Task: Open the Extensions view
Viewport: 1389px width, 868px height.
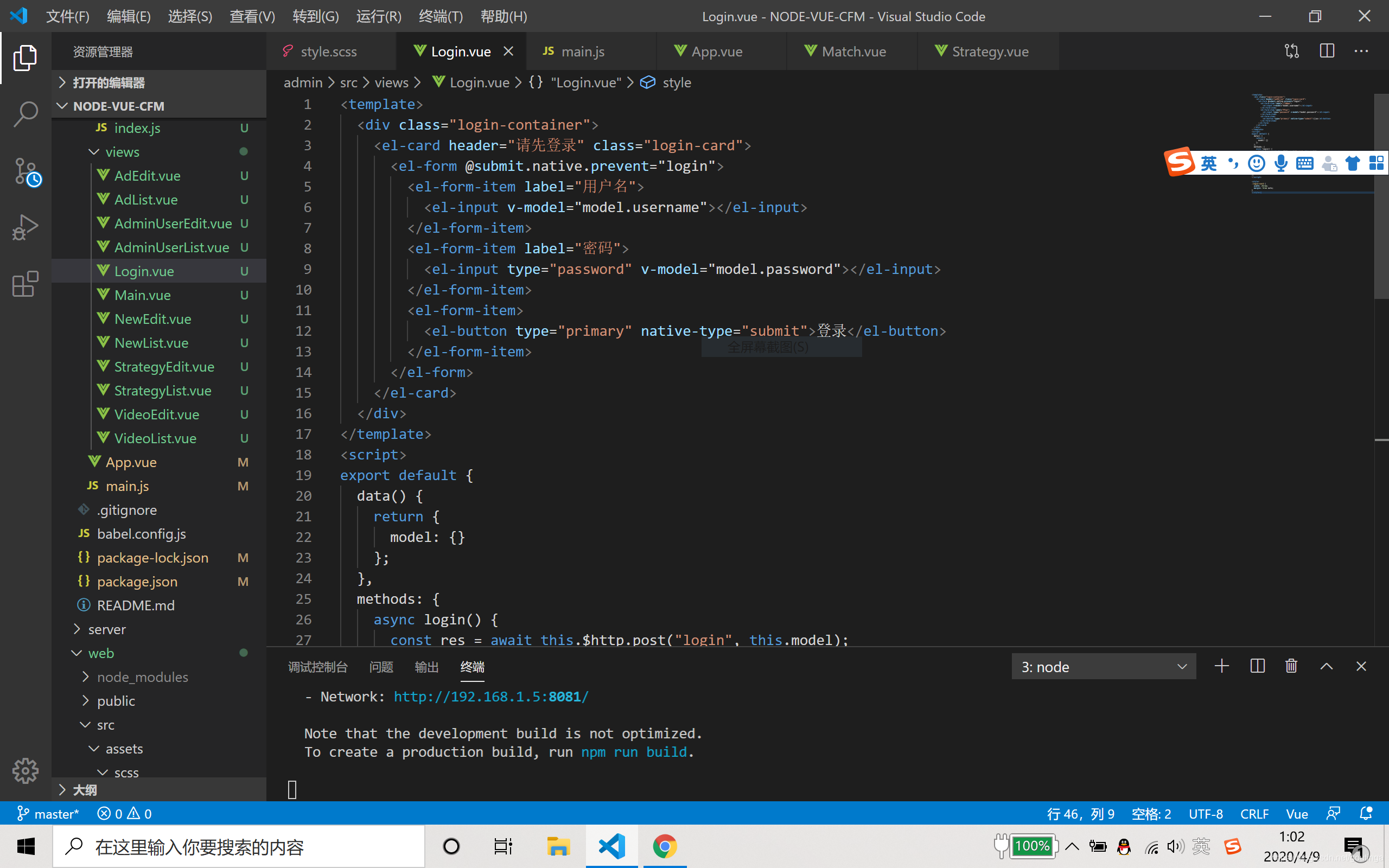Action: point(26,284)
